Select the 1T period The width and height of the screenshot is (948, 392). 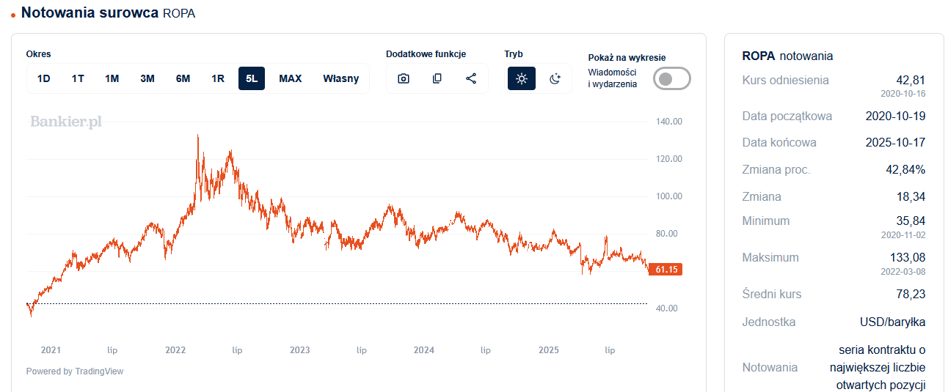pyautogui.click(x=78, y=79)
